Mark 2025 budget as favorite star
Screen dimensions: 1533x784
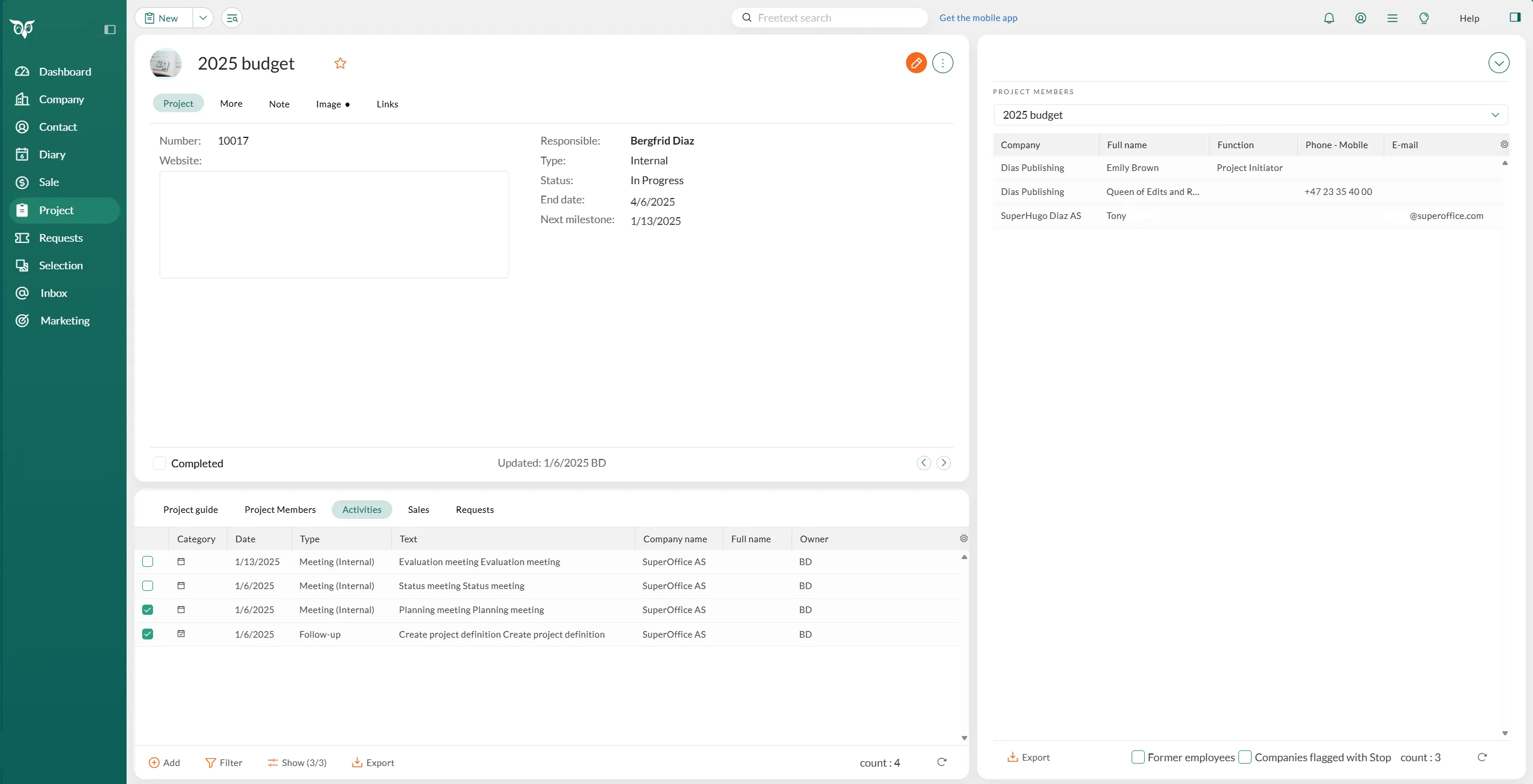[x=340, y=63]
